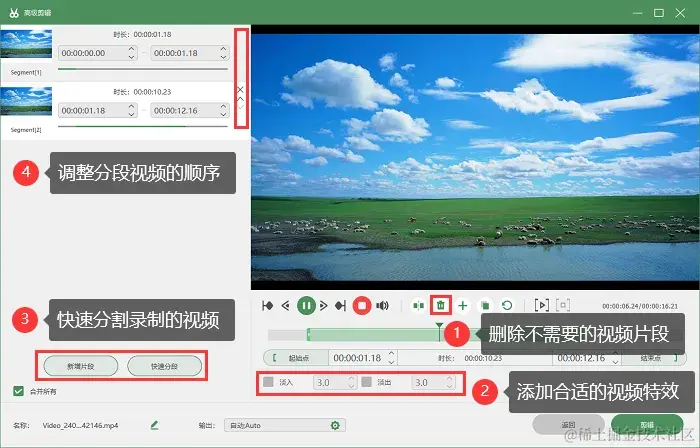Viewport: 700px width, 448px height.
Task: Click the 快速分段 button
Action: tap(164, 366)
